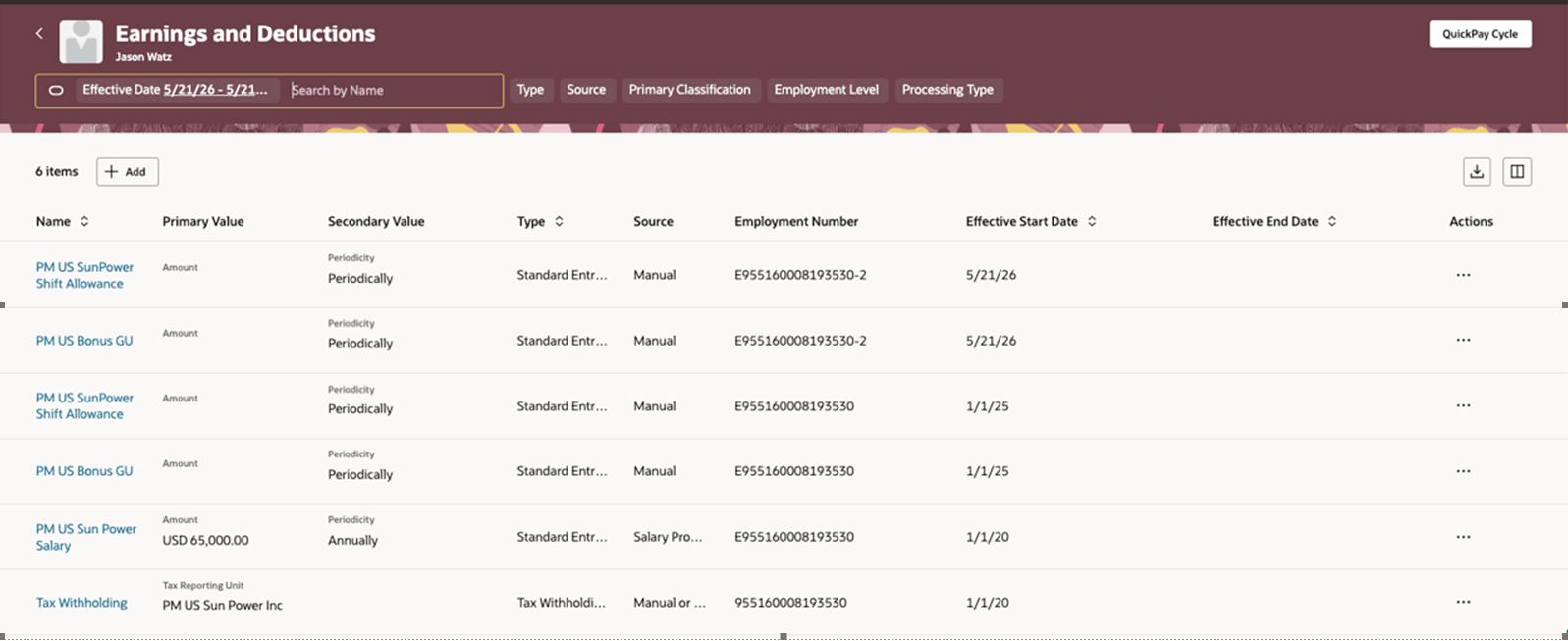Image resolution: width=1568 pixels, height=641 pixels.
Task: Open the Primary Classification filter
Action: coord(690,90)
